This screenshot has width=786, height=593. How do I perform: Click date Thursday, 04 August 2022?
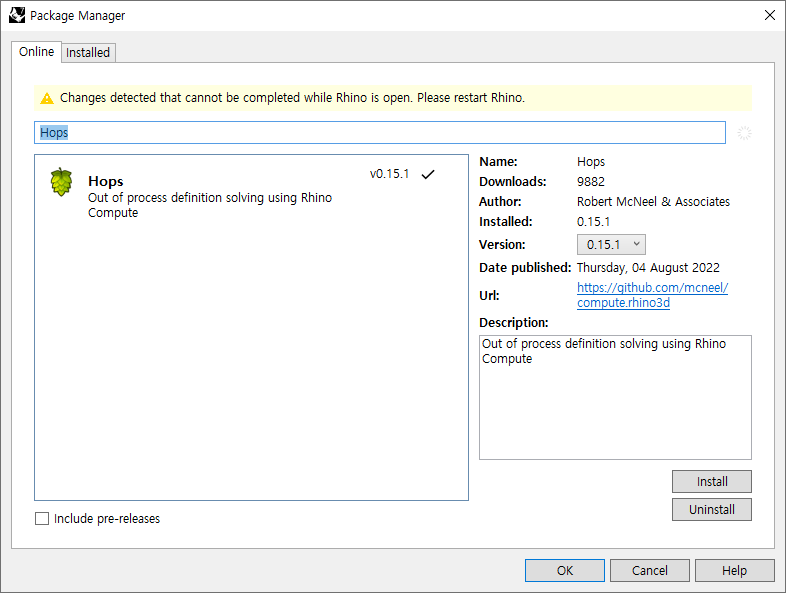tap(648, 268)
